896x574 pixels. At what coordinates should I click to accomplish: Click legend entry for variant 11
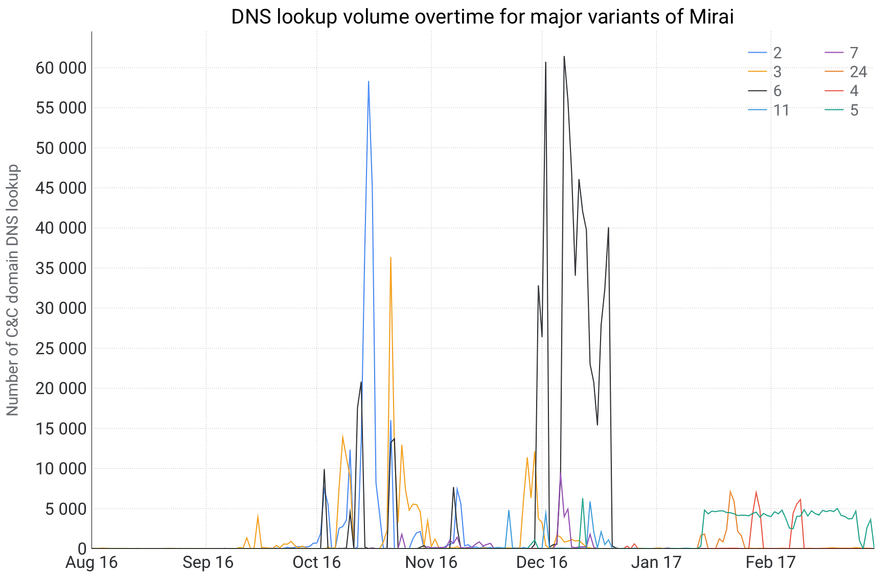click(x=769, y=110)
